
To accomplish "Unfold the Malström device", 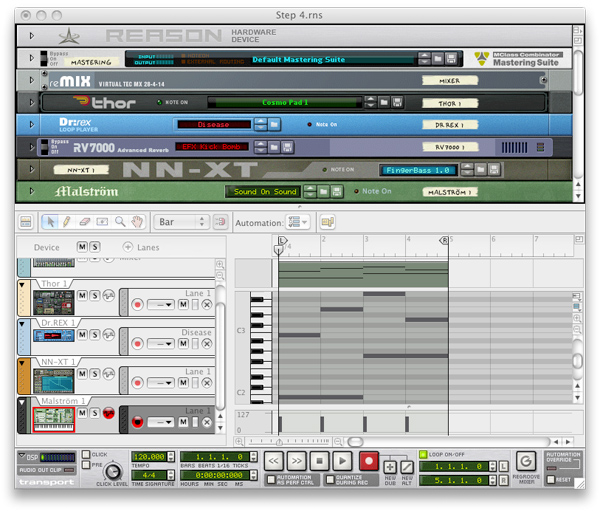I will point(32,191).
